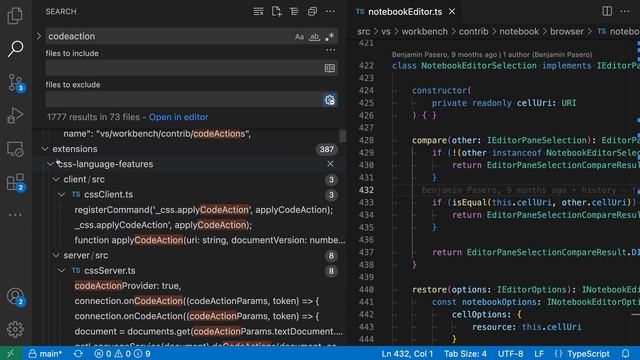Change end of line sequence LF

pos(539,353)
